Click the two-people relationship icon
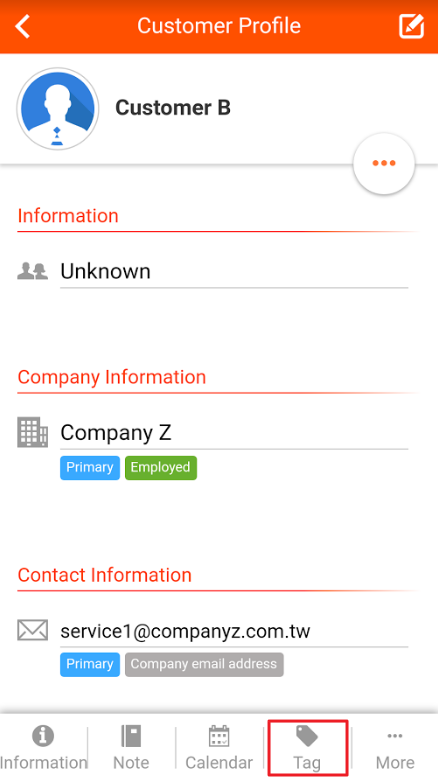438x781 pixels. [x=32, y=271]
